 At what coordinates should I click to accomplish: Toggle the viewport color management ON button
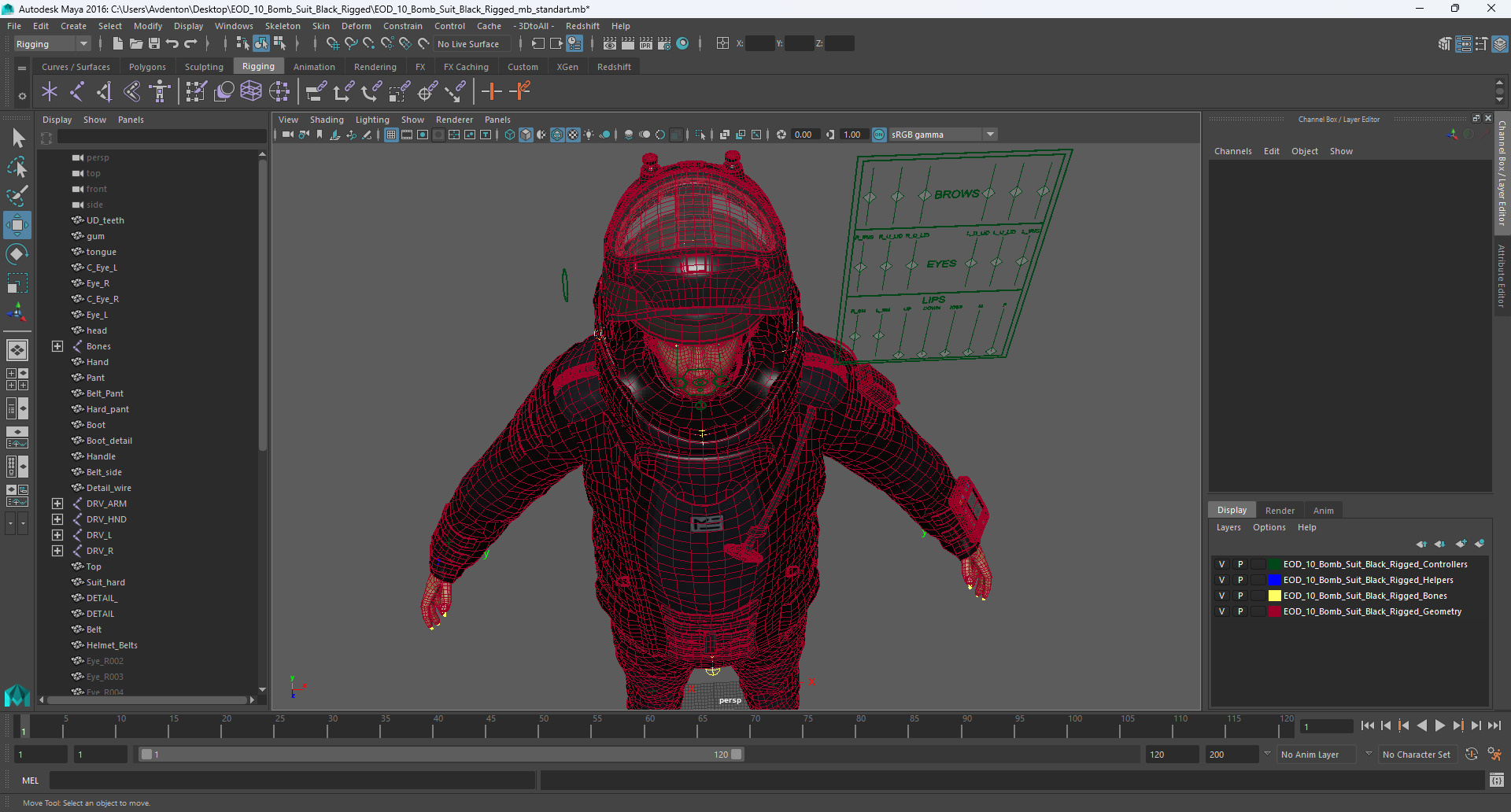click(x=879, y=135)
